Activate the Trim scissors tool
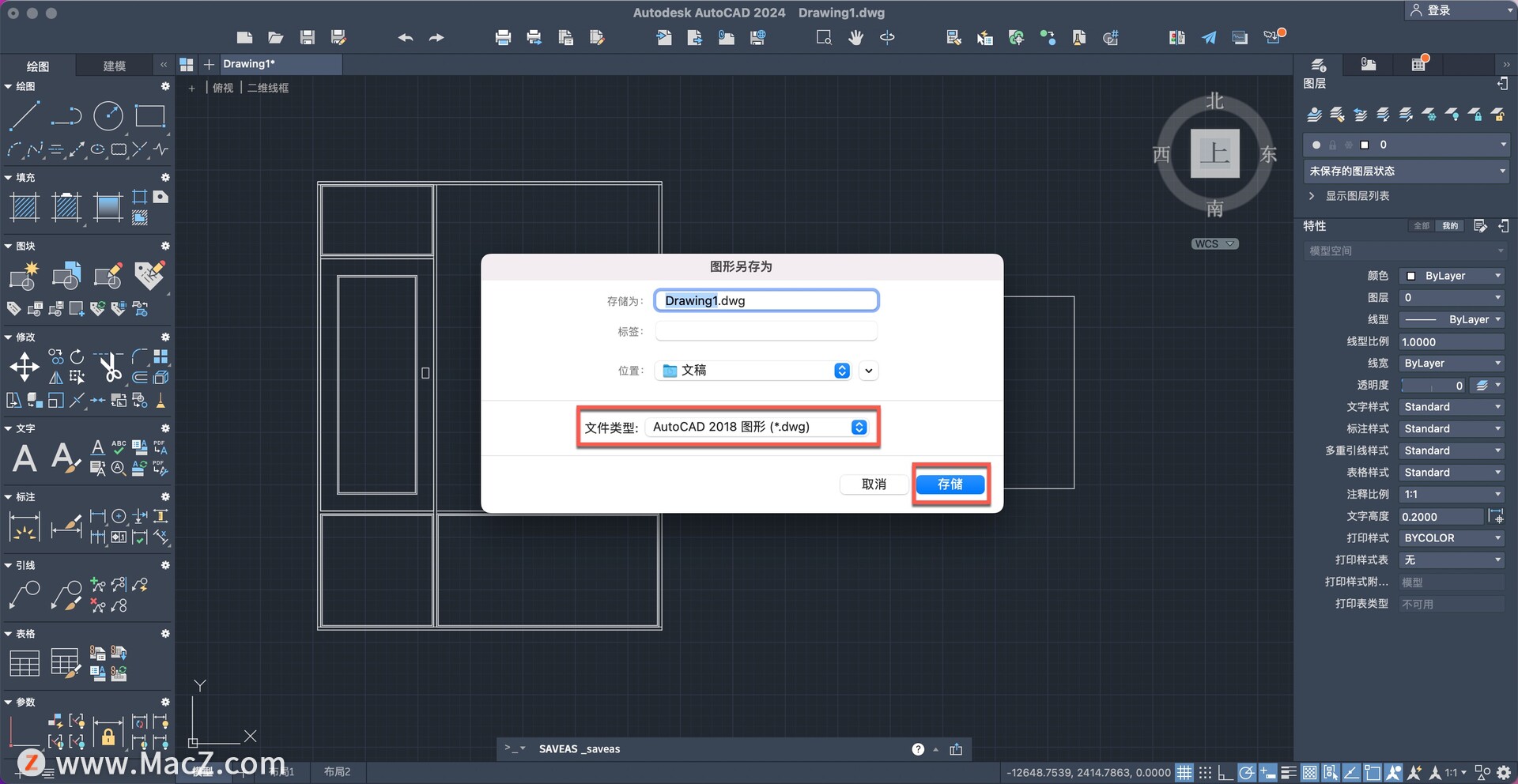The image size is (1518, 784). 110,367
